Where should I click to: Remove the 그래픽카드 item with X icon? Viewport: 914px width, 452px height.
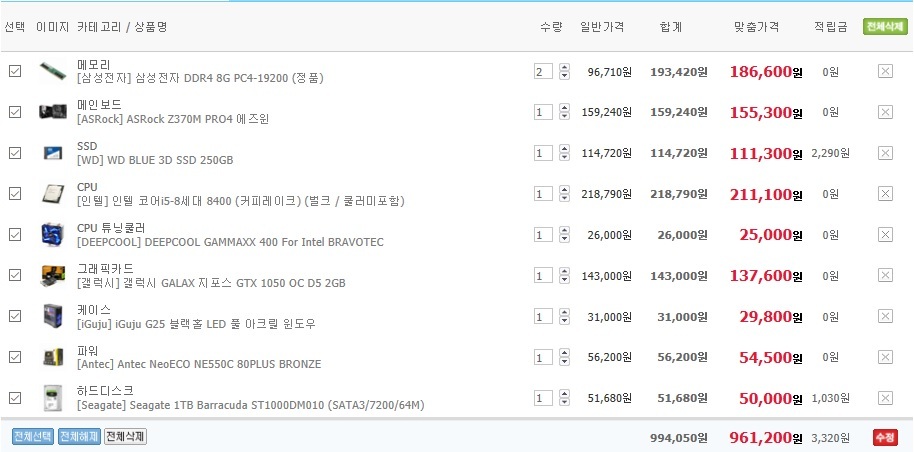[x=885, y=275]
